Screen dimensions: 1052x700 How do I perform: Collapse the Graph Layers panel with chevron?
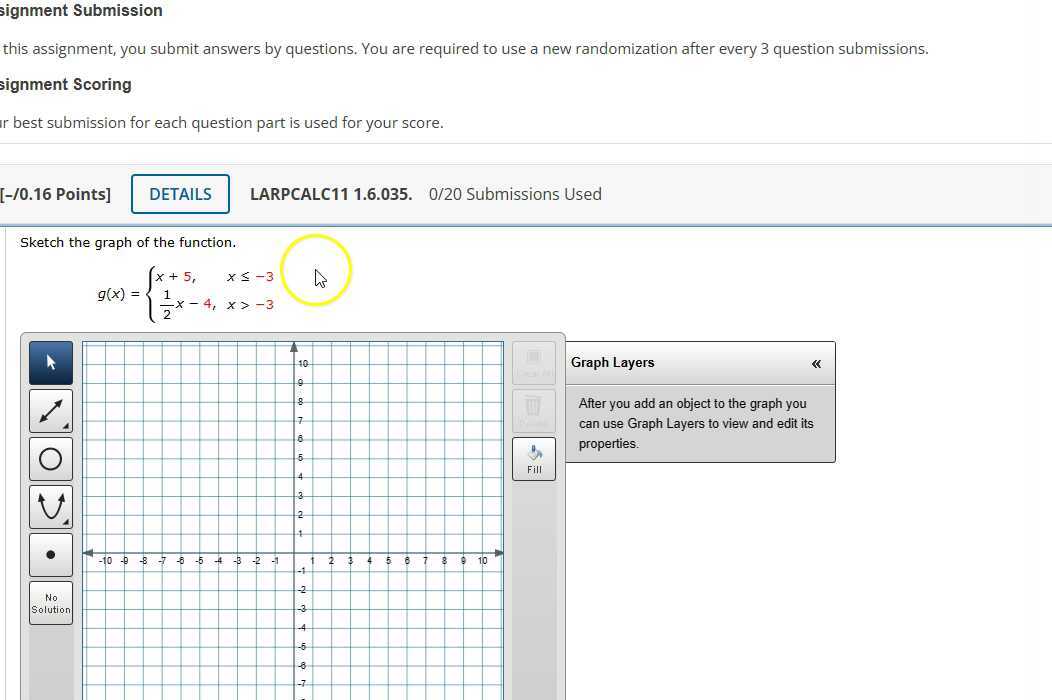point(816,363)
